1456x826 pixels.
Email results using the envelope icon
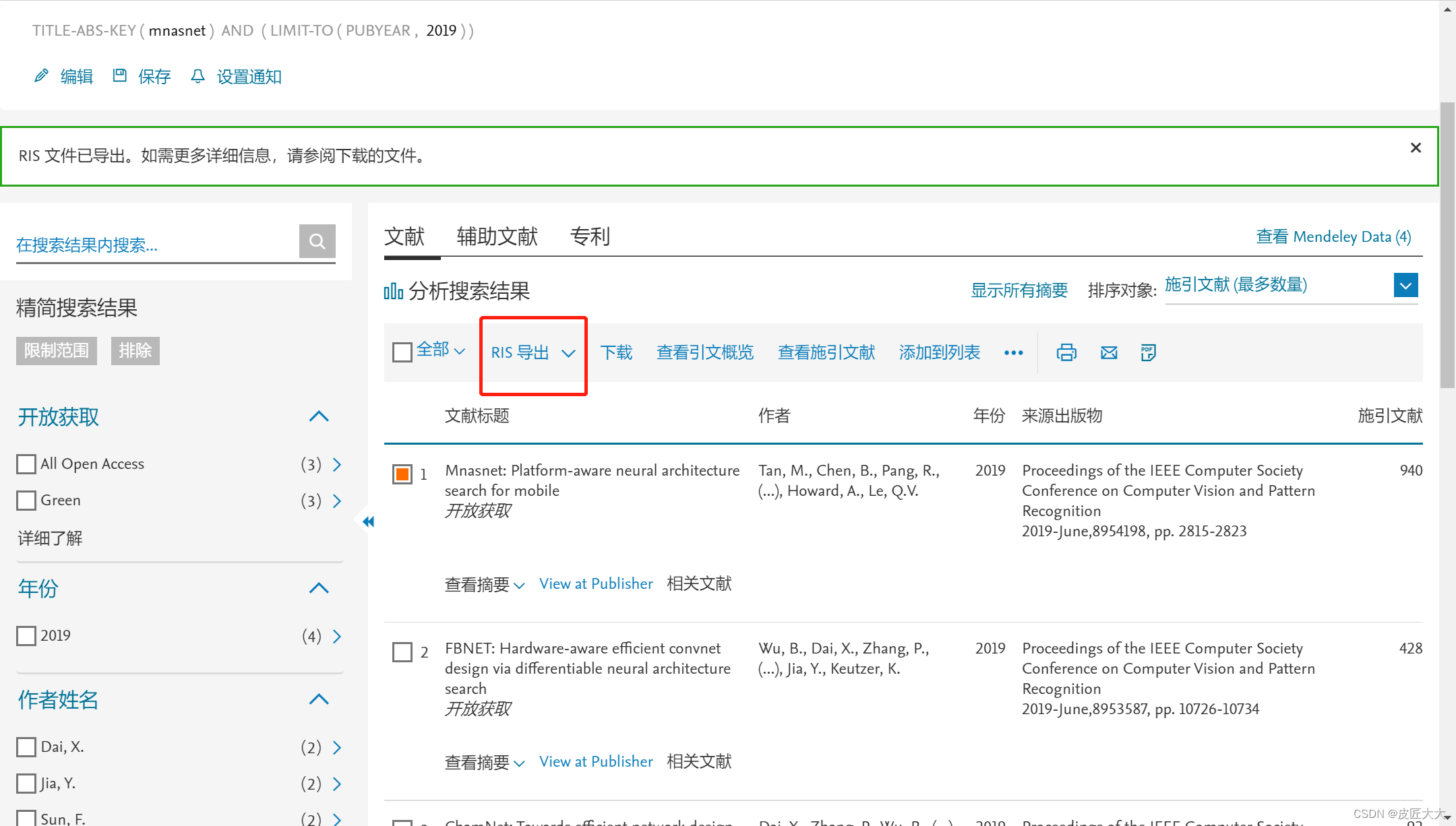click(1108, 352)
